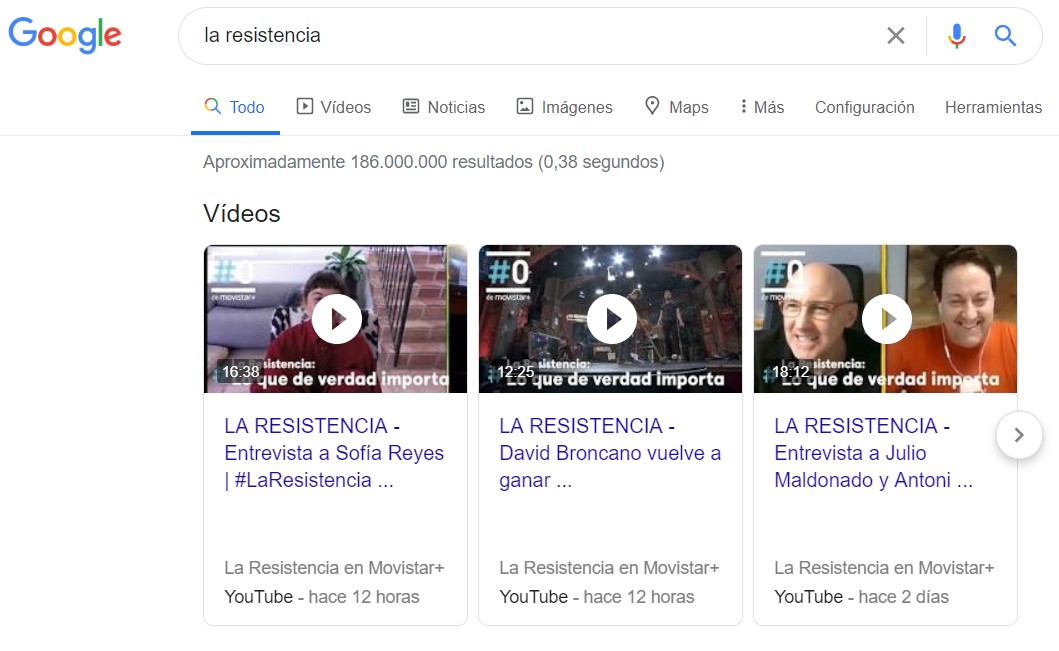Open the Entrevista a Sofía Reyes title link
This screenshot has height=651, width=1059.
(x=334, y=453)
